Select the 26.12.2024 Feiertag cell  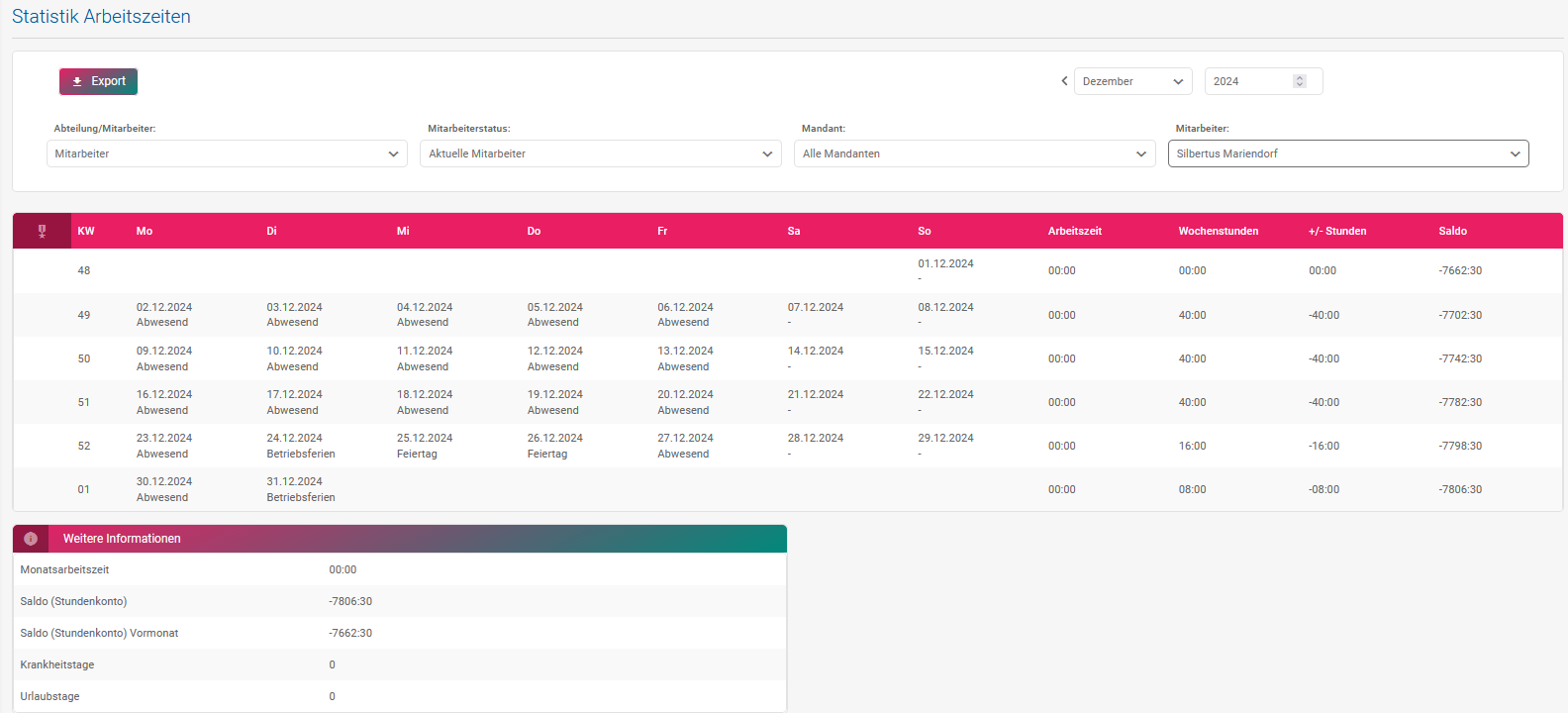pos(554,446)
